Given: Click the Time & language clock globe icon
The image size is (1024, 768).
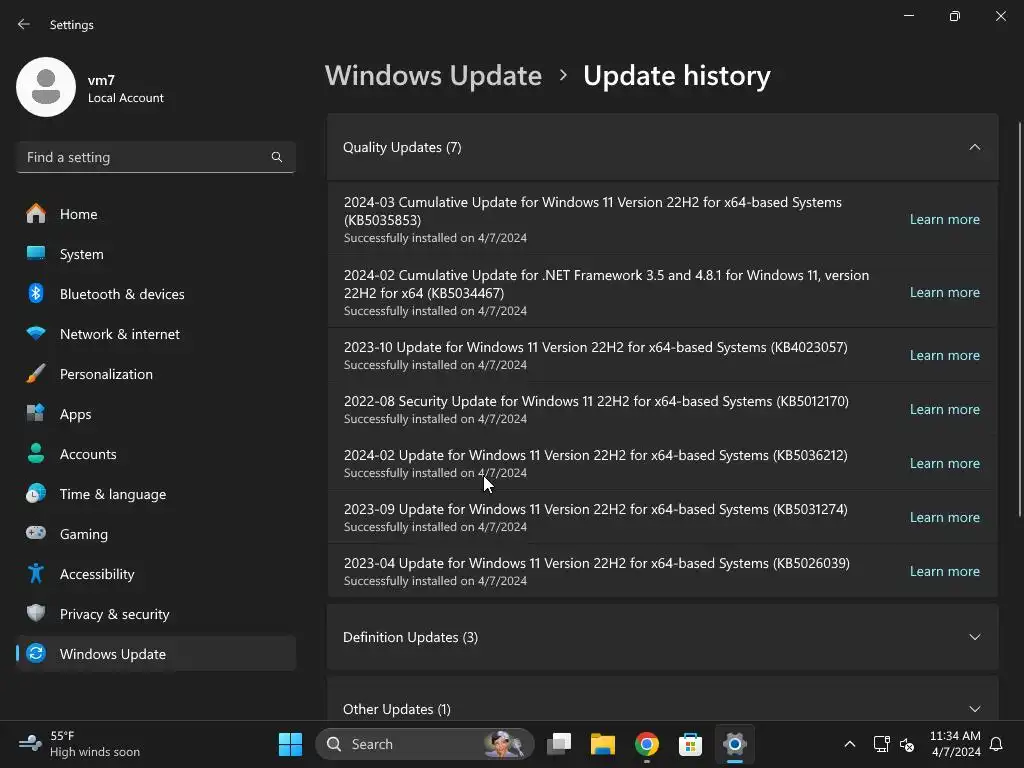Looking at the screenshot, I should click(x=36, y=493).
